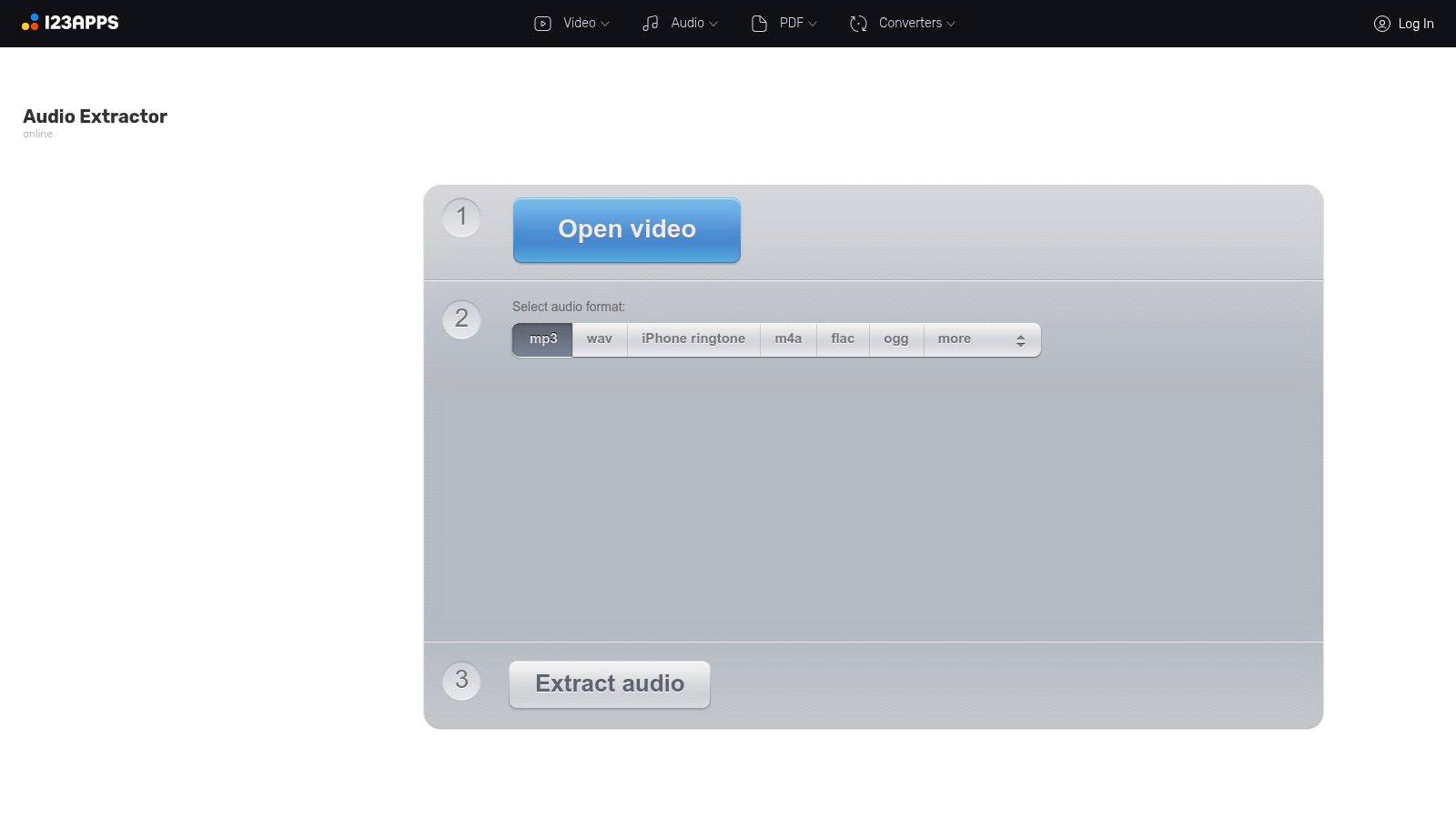Click the Extract audio button

tap(608, 683)
